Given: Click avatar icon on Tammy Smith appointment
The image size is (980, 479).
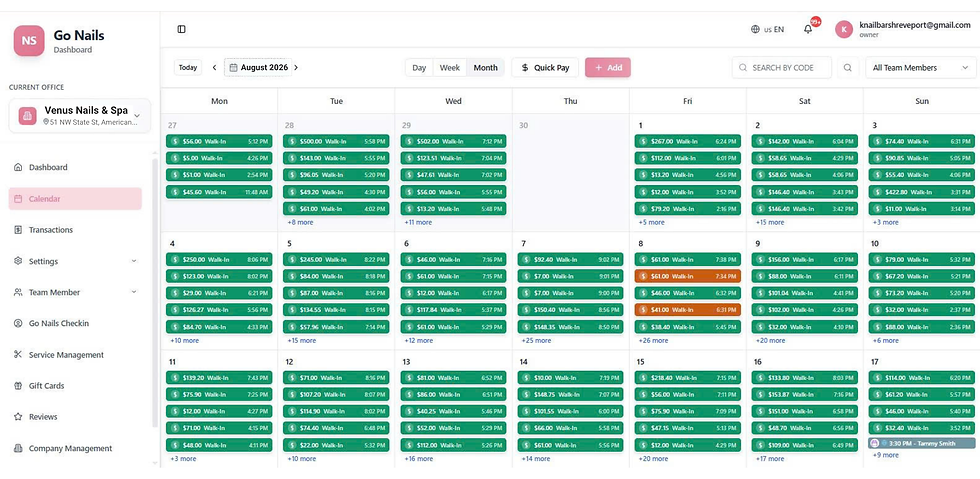Looking at the screenshot, I should tap(875, 443).
